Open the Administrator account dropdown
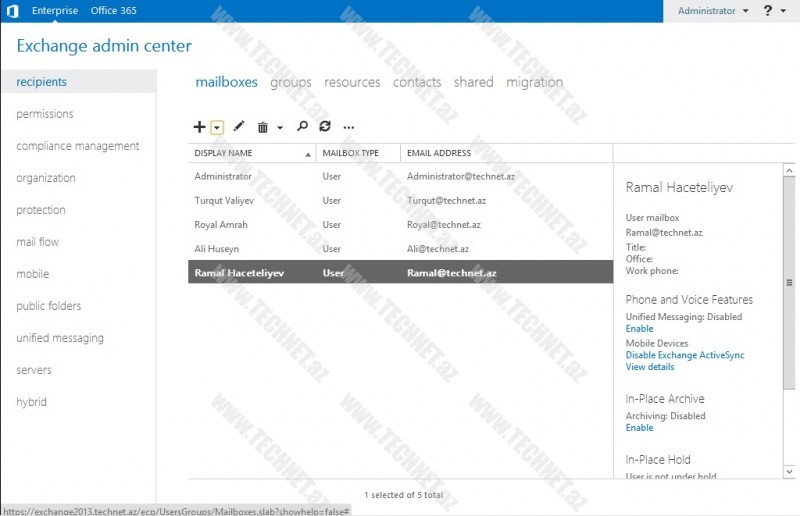 coord(712,11)
